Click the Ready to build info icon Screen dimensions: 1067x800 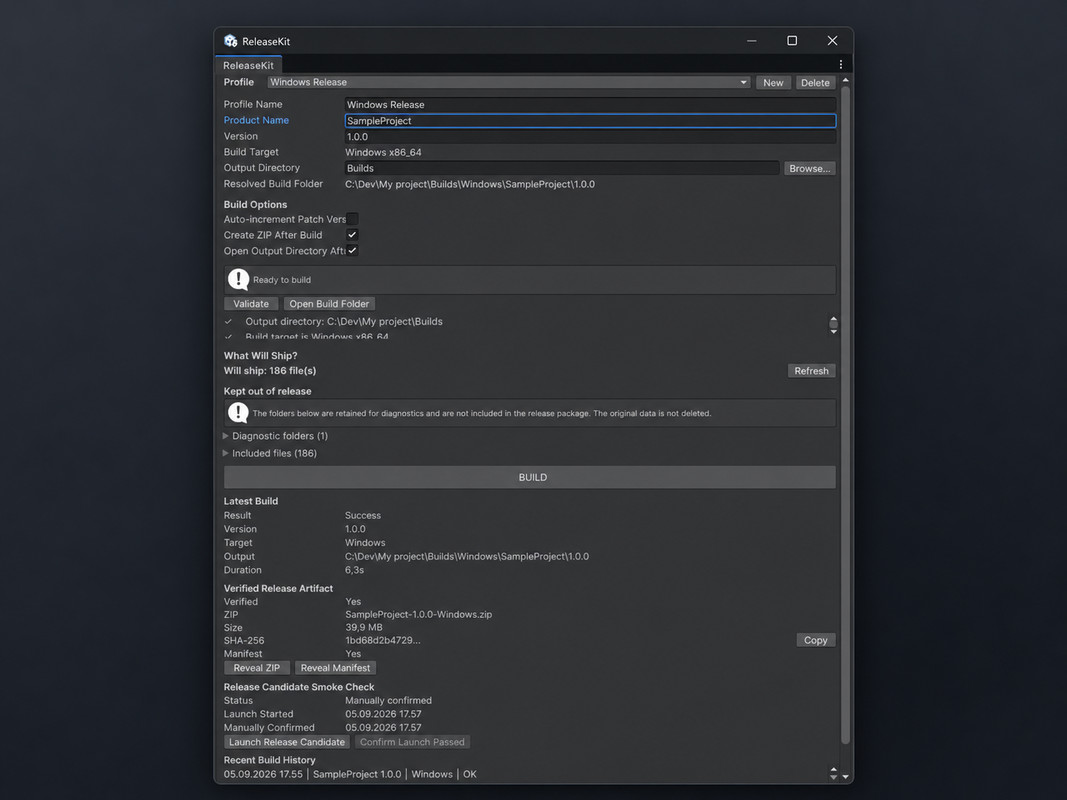pos(238,279)
